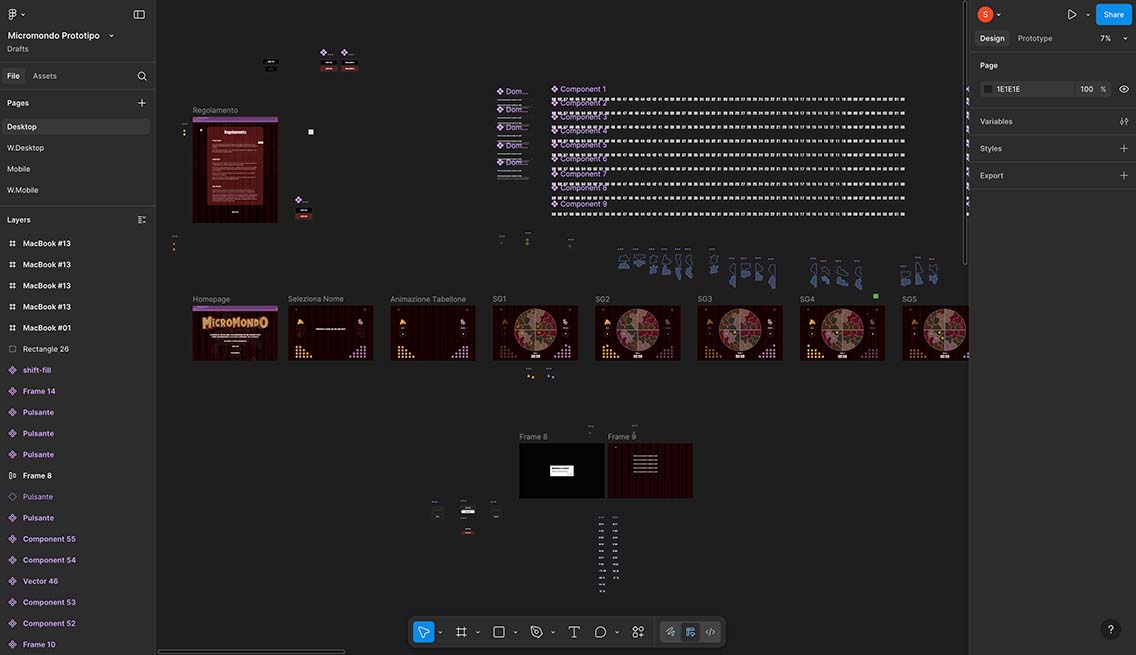Select the Move tool in the toolbar

click(x=424, y=632)
